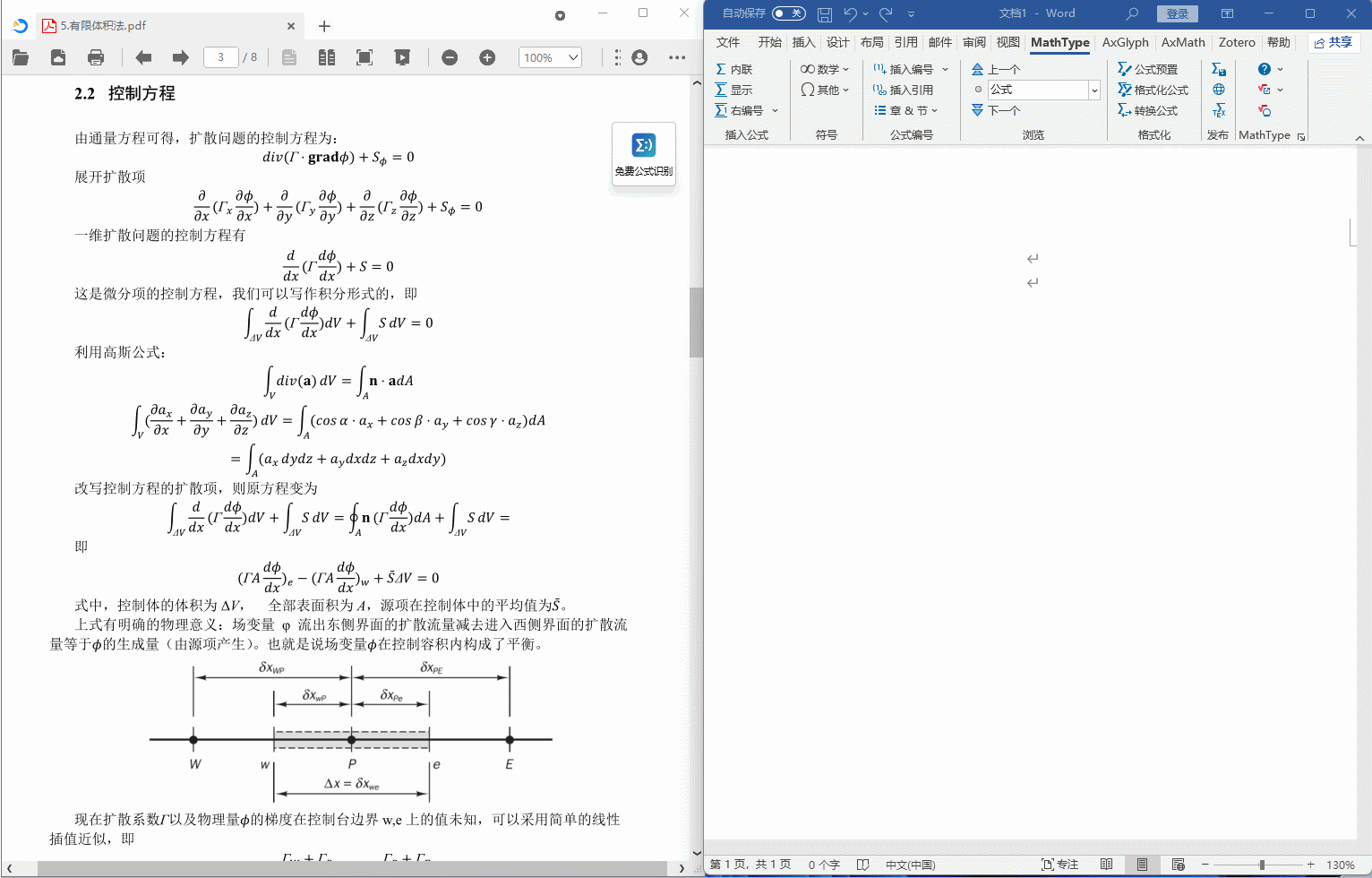The width and height of the screenshot is (1372, 878).
Task: Switch to the 引用 ribbon tab
Action: pyautogui.click(x=905, y=42)
